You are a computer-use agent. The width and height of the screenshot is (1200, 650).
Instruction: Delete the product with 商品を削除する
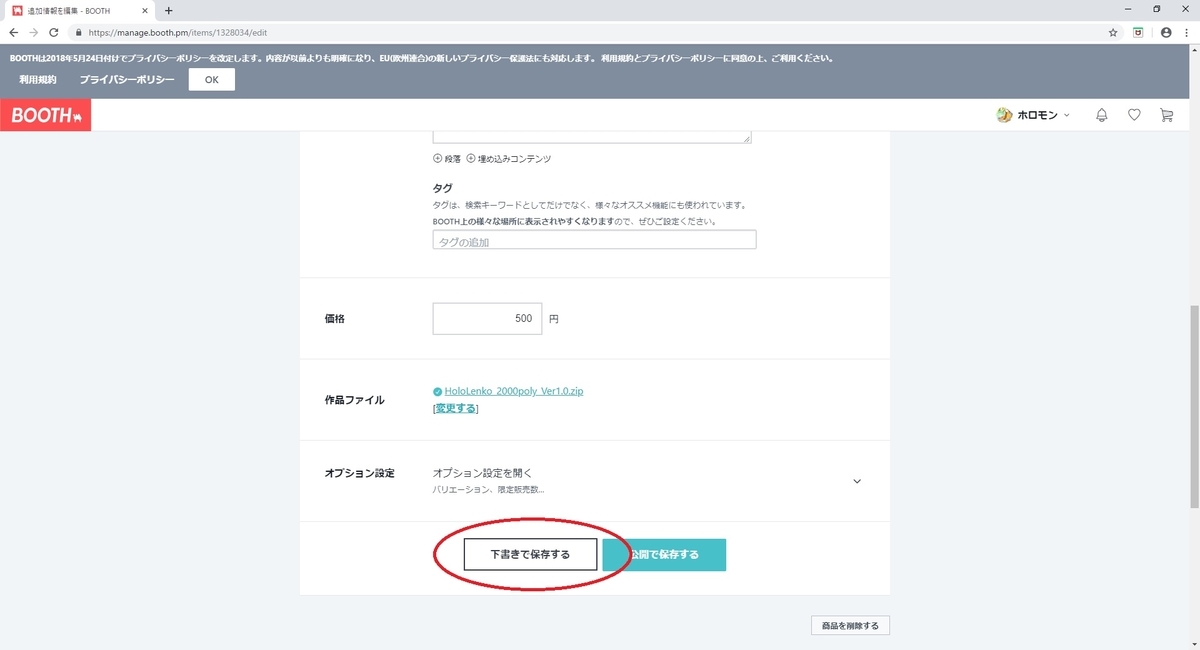[x=849, y=625]
